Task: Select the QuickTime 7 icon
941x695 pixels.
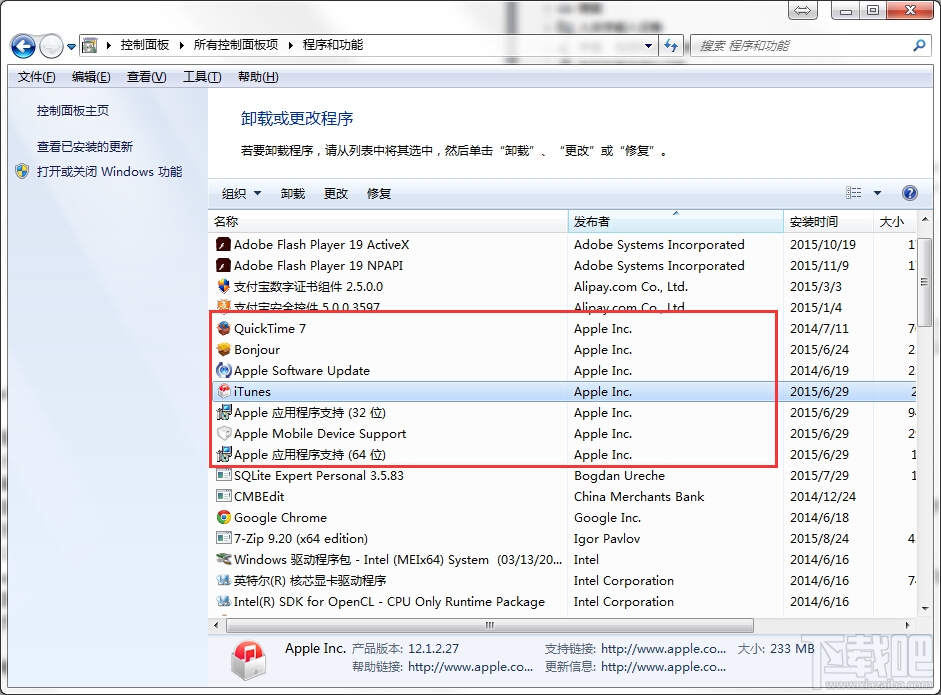Action: [x=223, y=328]
